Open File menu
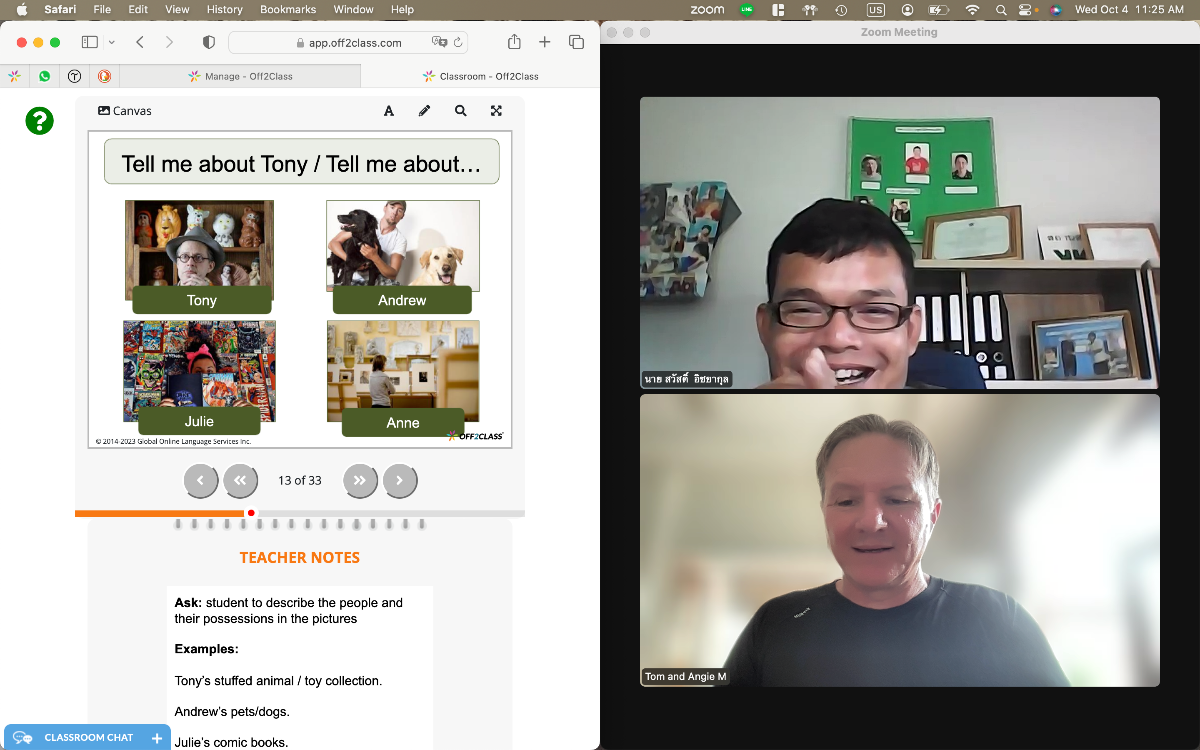Screen dimensions: 1200x750 pyautogui.click(x=102, y=9)
